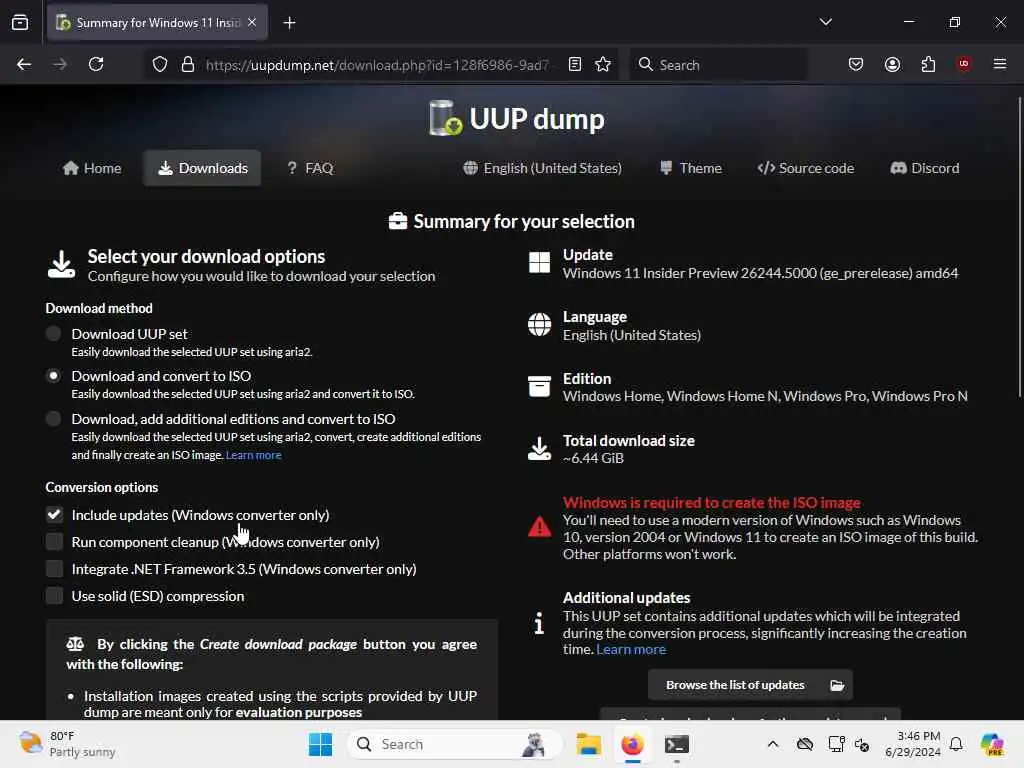
Task: Open the Theme menu
Action: tap(690, 168)
